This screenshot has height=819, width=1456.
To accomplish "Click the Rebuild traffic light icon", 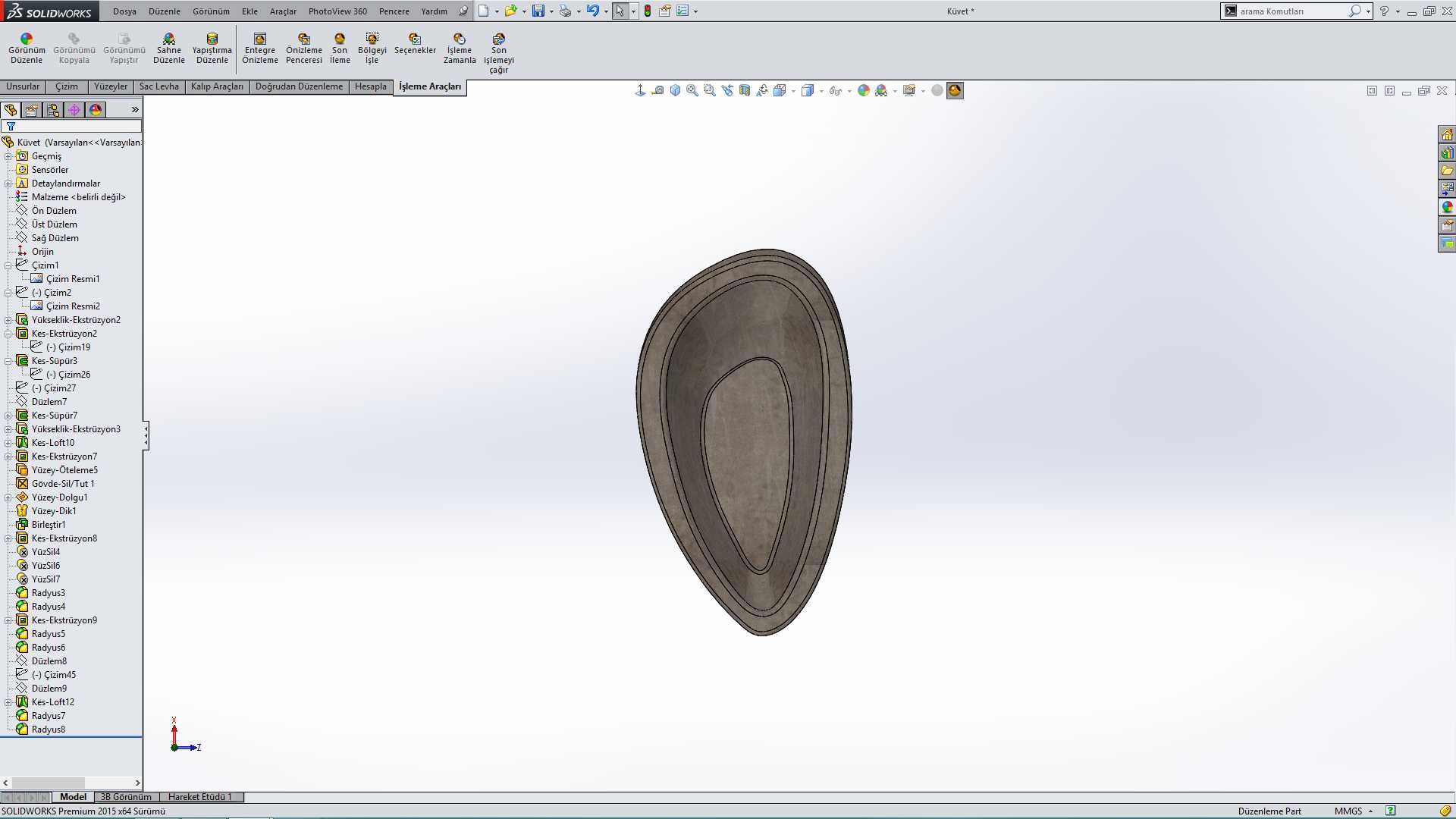I will pos(648,11).
